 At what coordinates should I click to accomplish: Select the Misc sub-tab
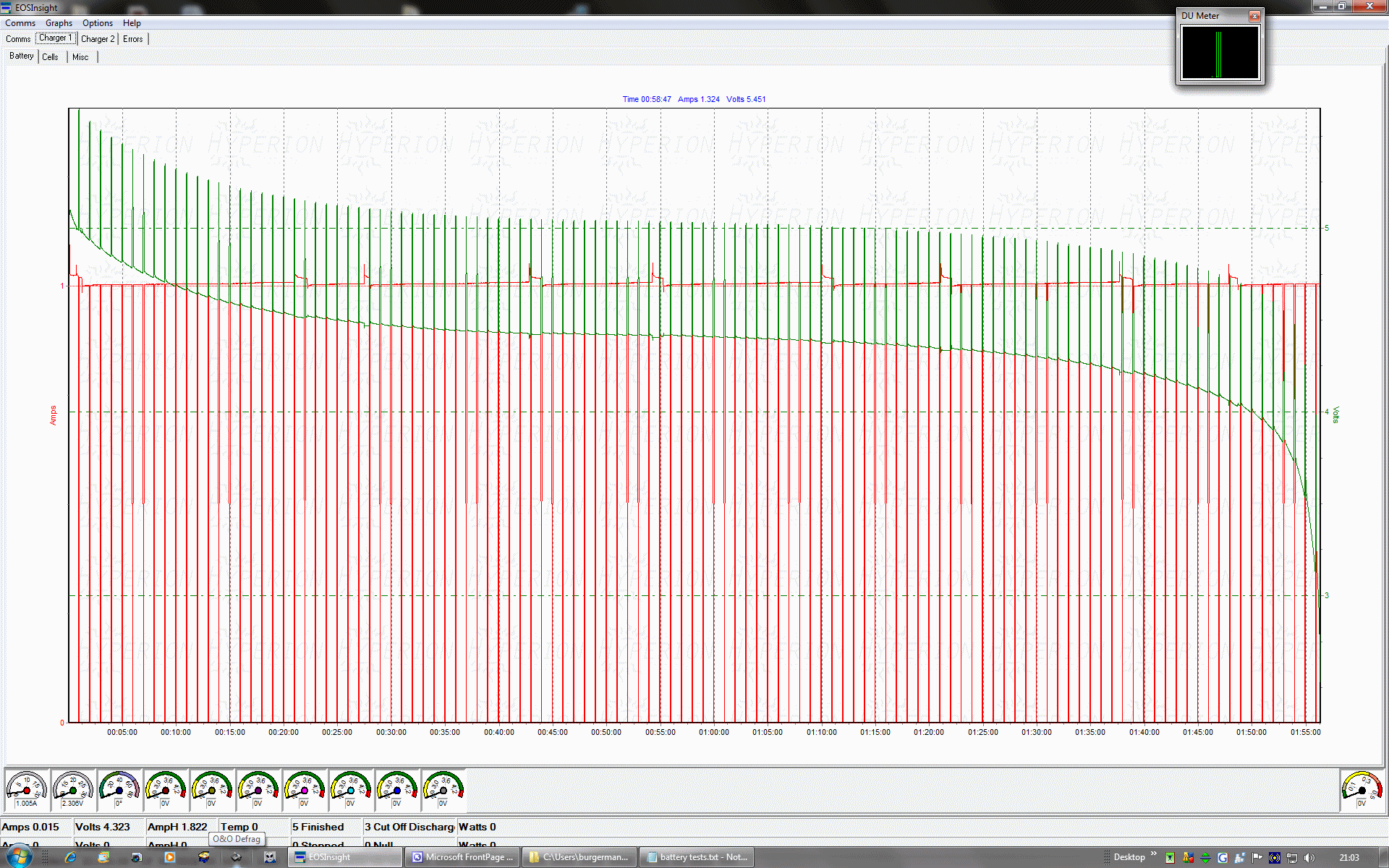coord(80,57)
